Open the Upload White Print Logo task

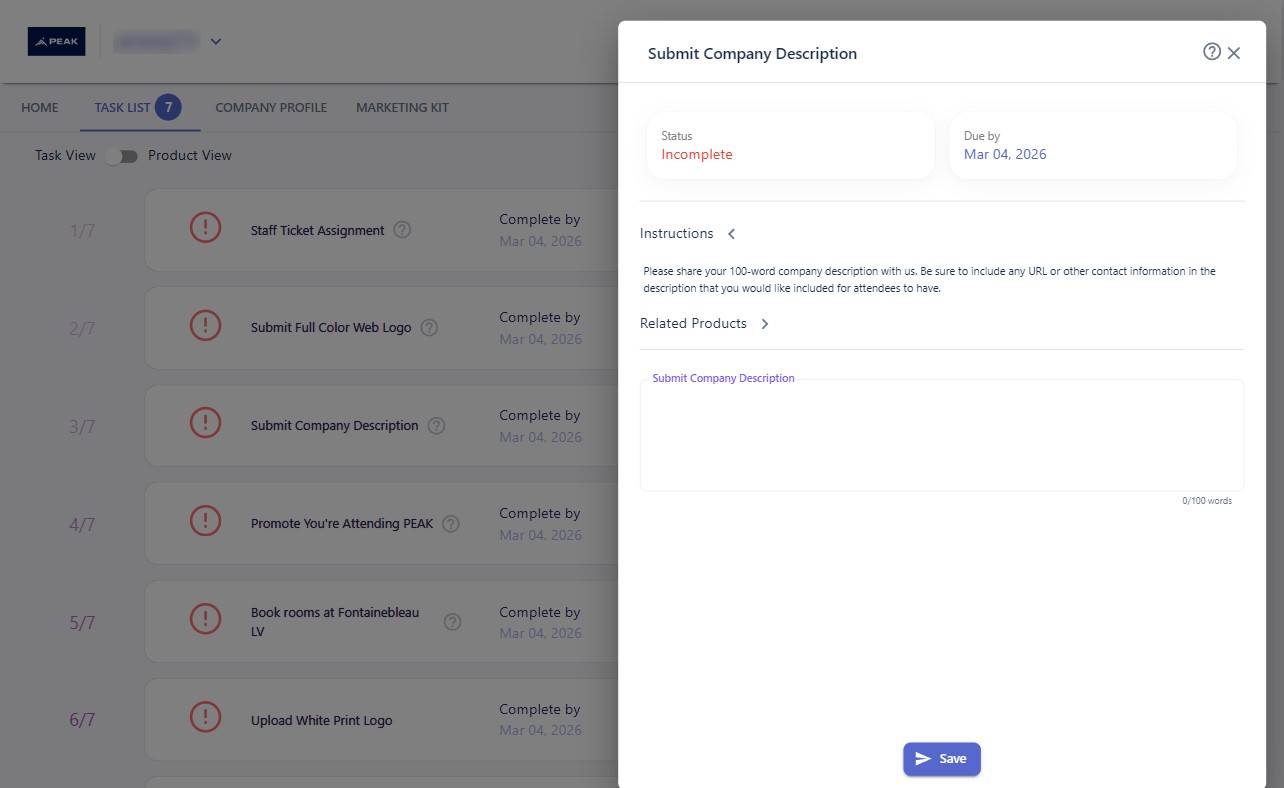click(321, 720)
